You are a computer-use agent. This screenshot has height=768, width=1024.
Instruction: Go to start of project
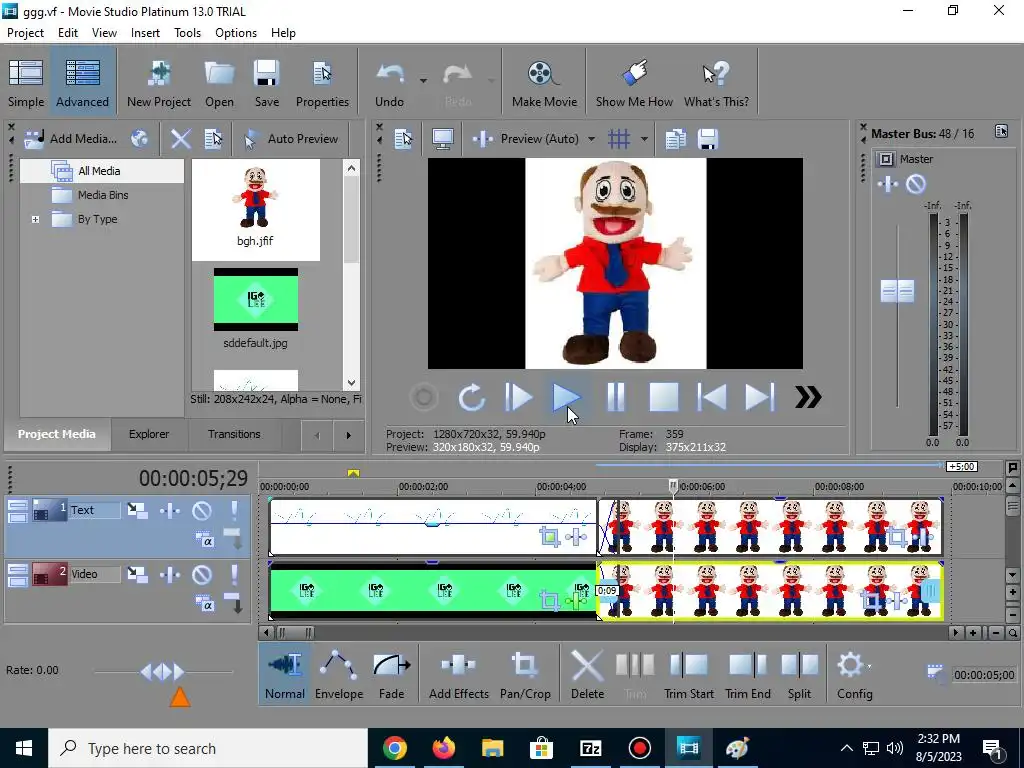point(712,397)
